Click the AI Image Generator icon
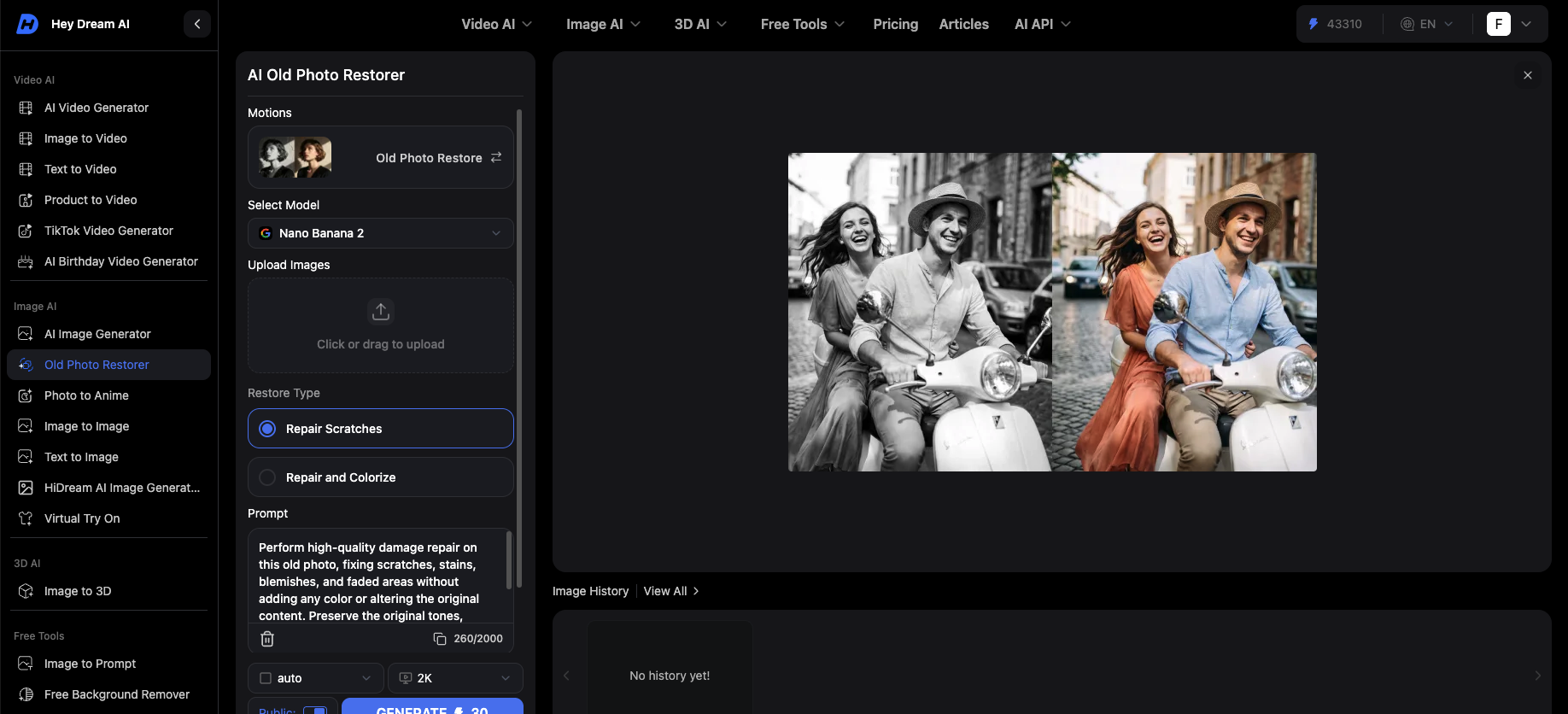 tap(26, 334)
